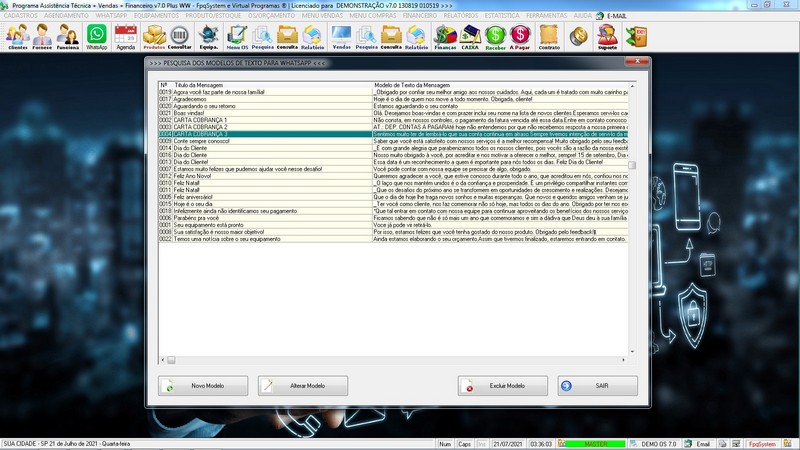Open the Finanças icon
This screenshot has height=450, width=800.
445,37
